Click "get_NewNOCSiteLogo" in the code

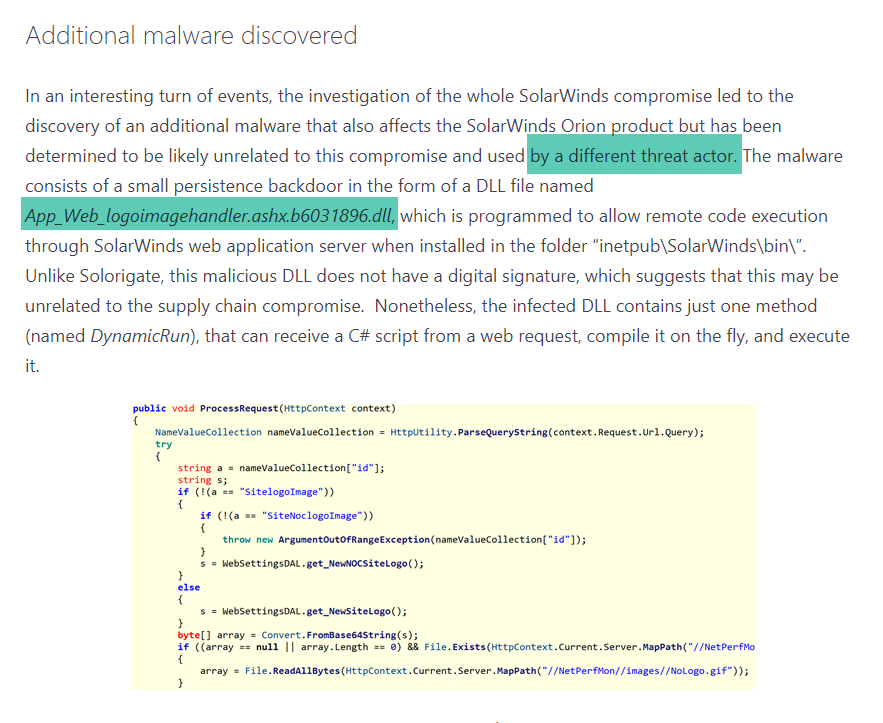click(357, 564)
